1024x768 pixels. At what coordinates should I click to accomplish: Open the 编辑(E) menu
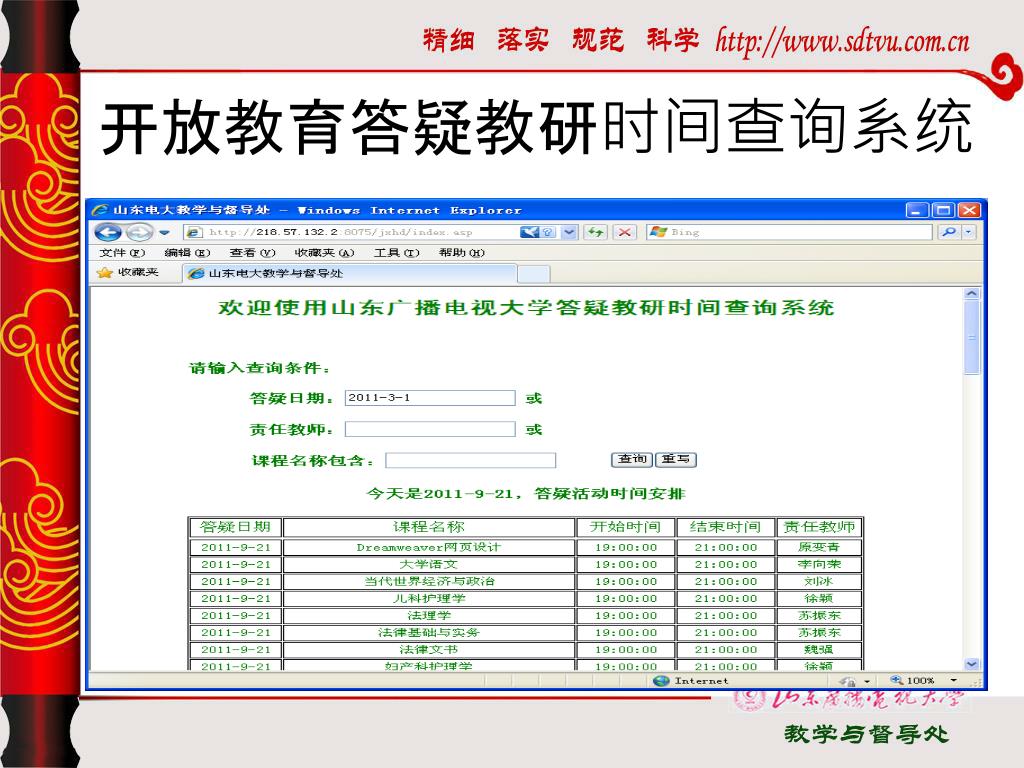point(187,253)
